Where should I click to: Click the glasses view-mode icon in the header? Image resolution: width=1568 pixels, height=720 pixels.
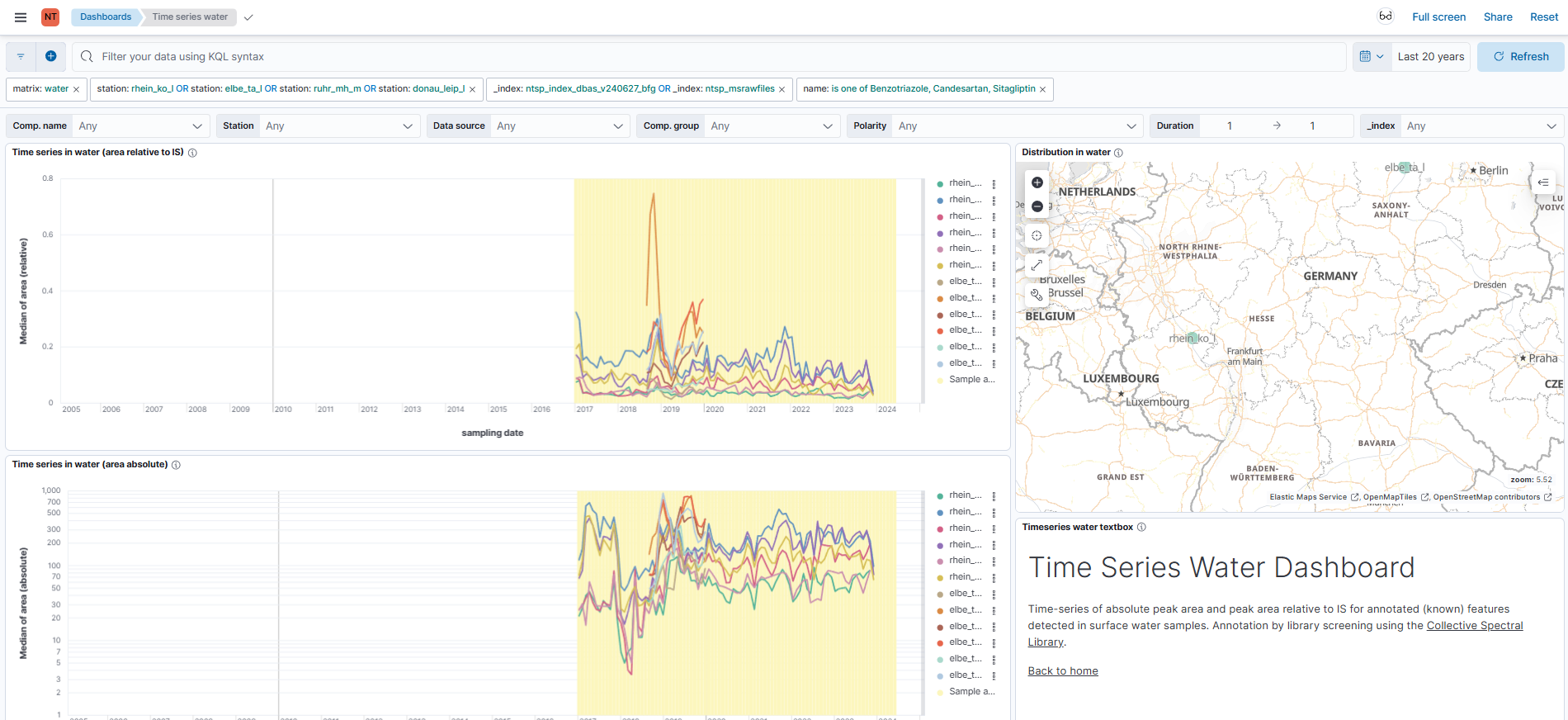click(1386, 17)
